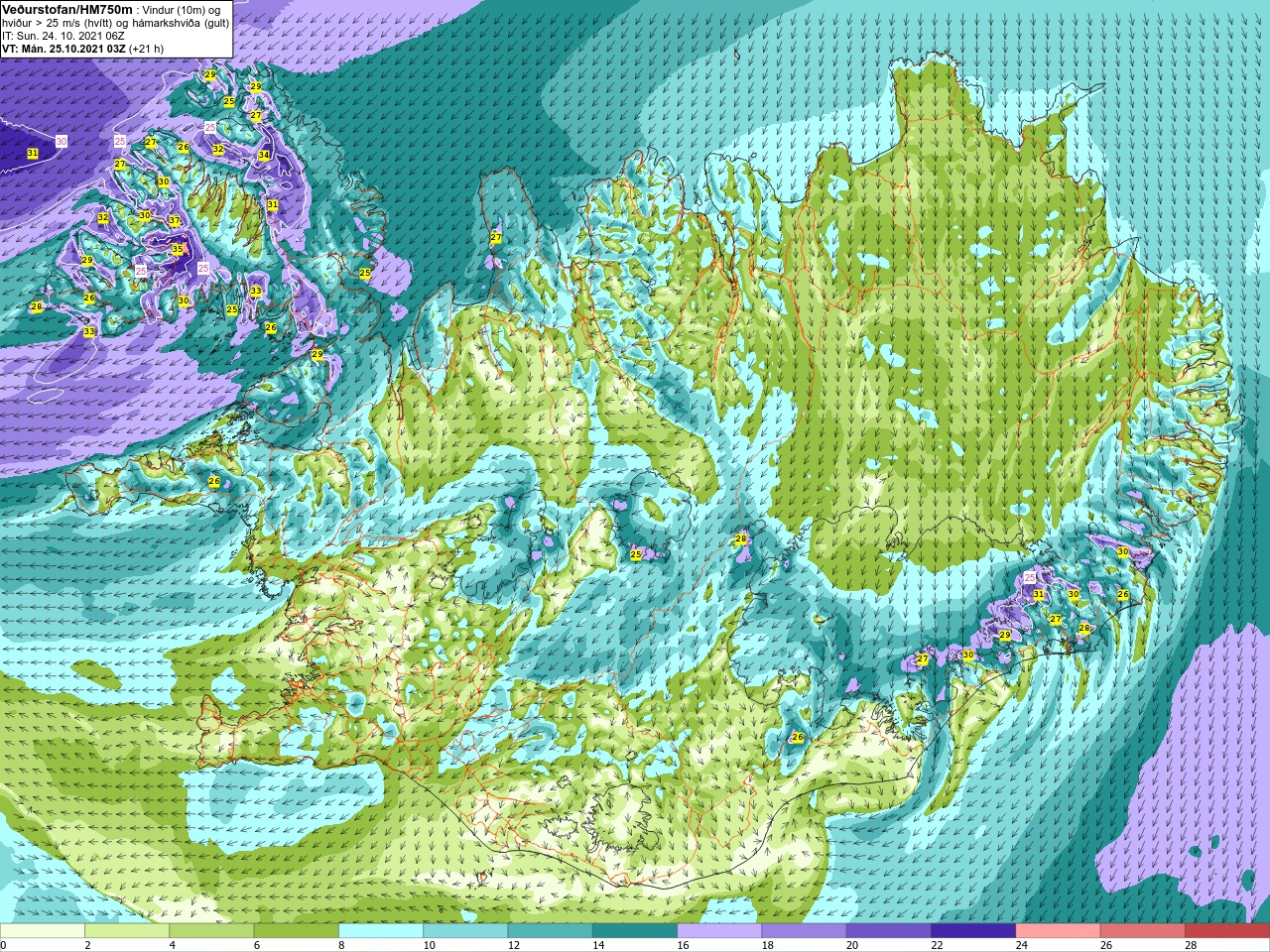1270x952 pixels.
Task: Click the 14–16 m/s dark teal legend swatch
Action: point(635,932)
